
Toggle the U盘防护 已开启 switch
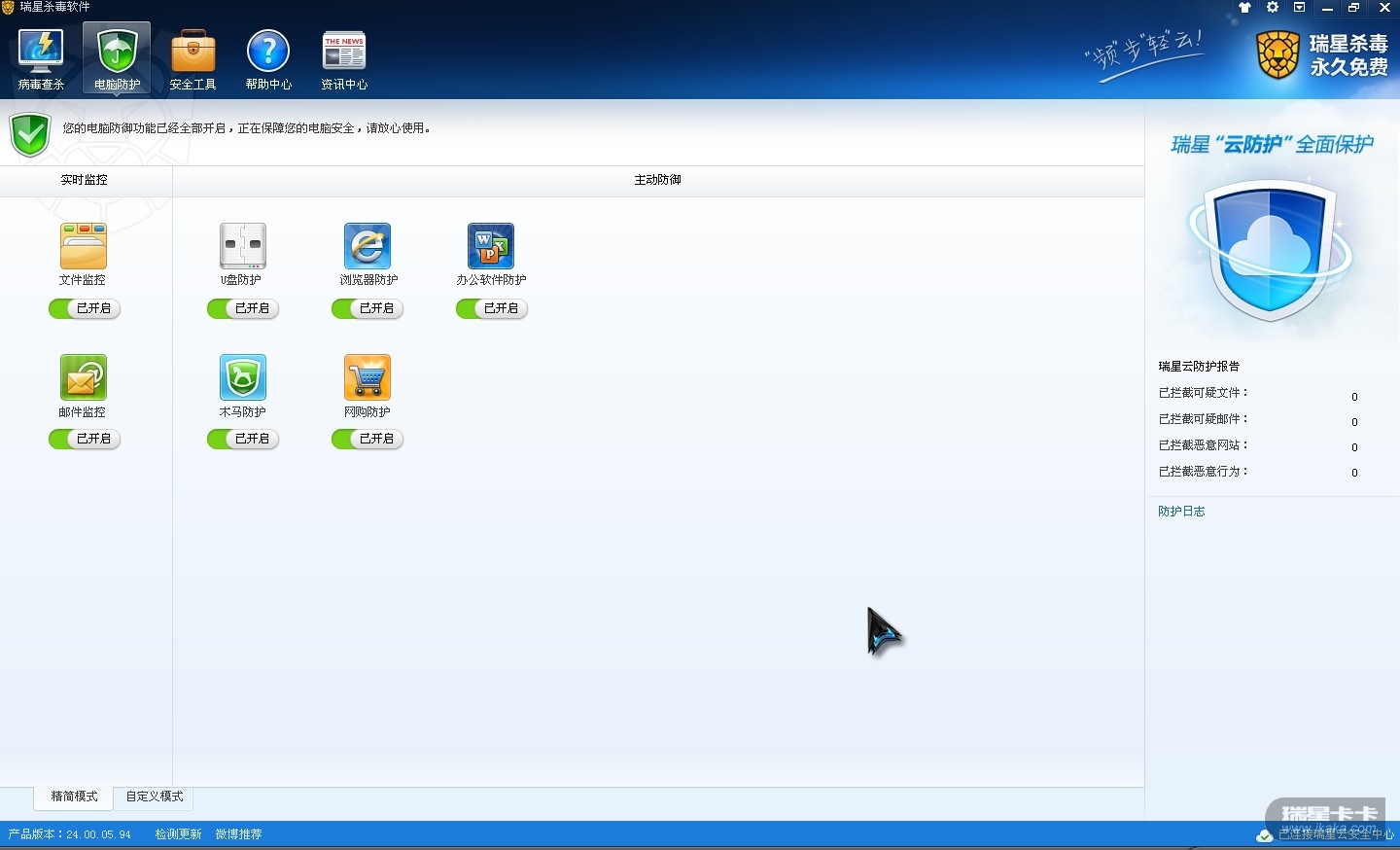point(243,308)
